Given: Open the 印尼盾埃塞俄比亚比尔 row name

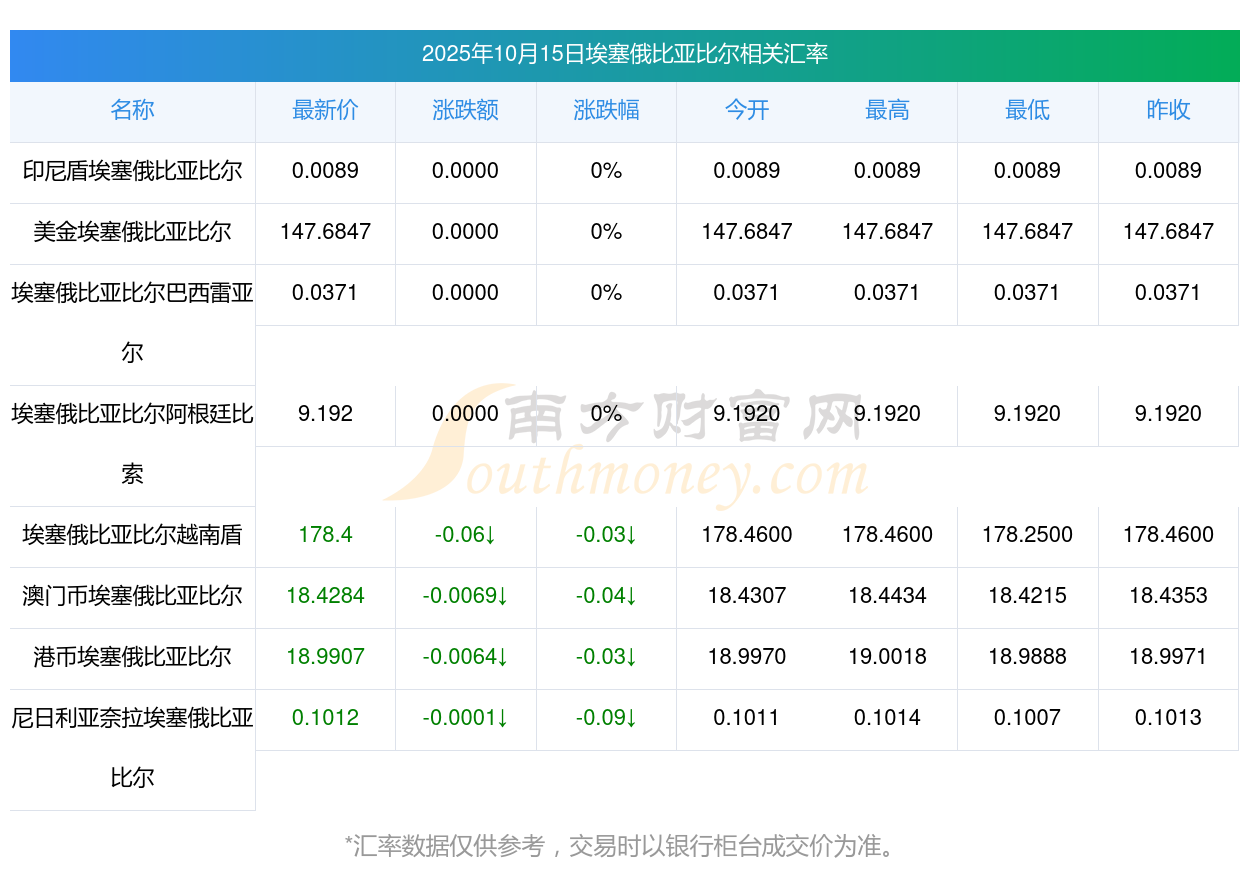Looking at the screenshot, I should [x=132, y=171].
